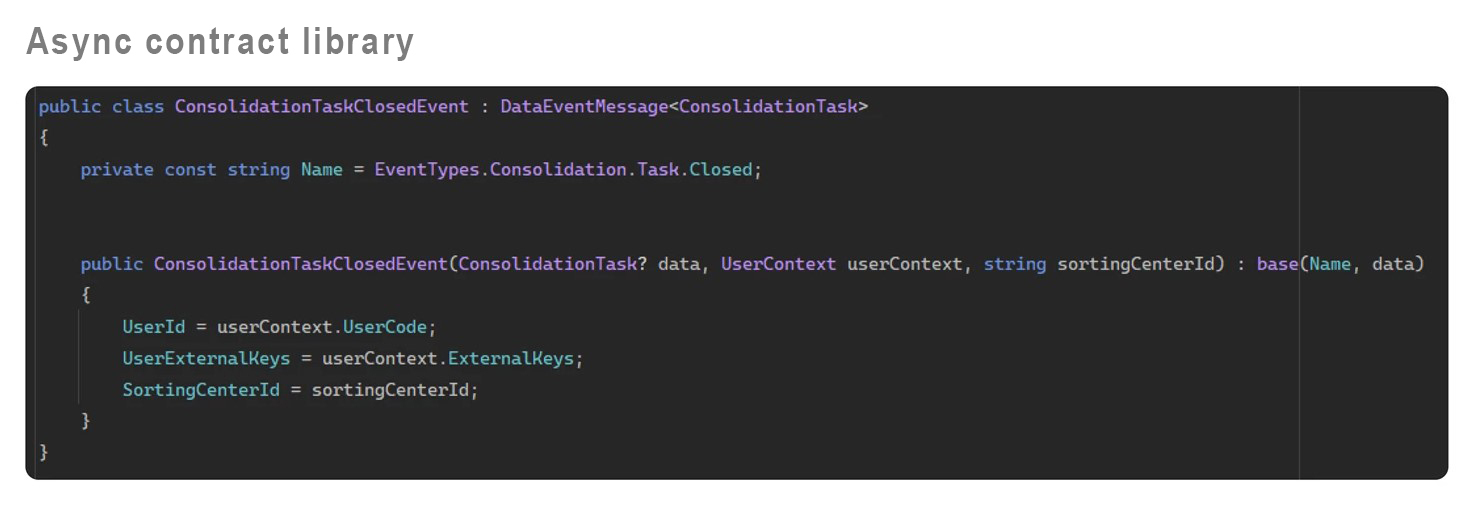Click the userContext parameter name in the constructor signature

pos(904,264)
